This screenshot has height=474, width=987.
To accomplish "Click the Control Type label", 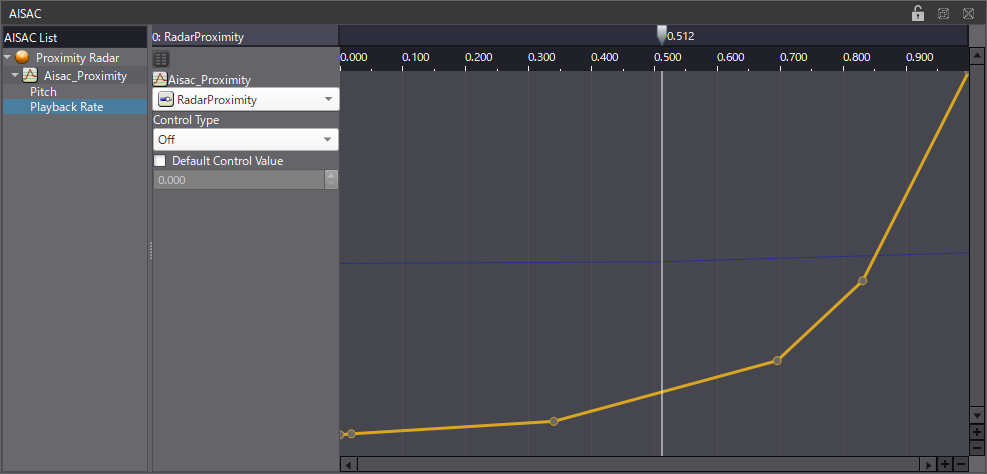I will point(186,120).
